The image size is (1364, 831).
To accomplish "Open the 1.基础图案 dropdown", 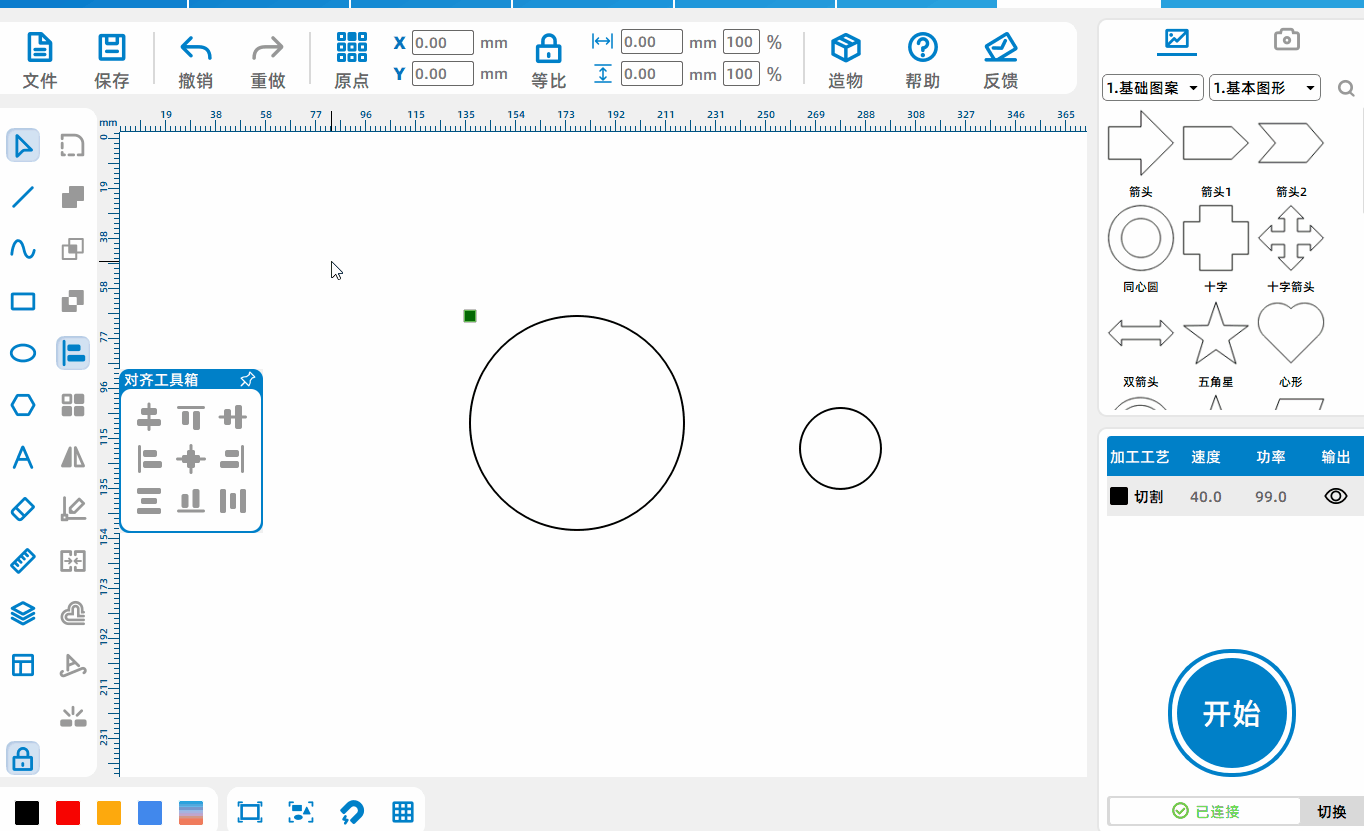I will [1153, 88].
